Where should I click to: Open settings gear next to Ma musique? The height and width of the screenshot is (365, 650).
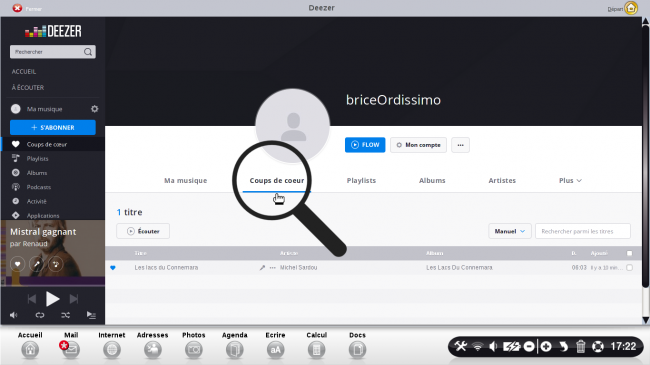(95, 109)
